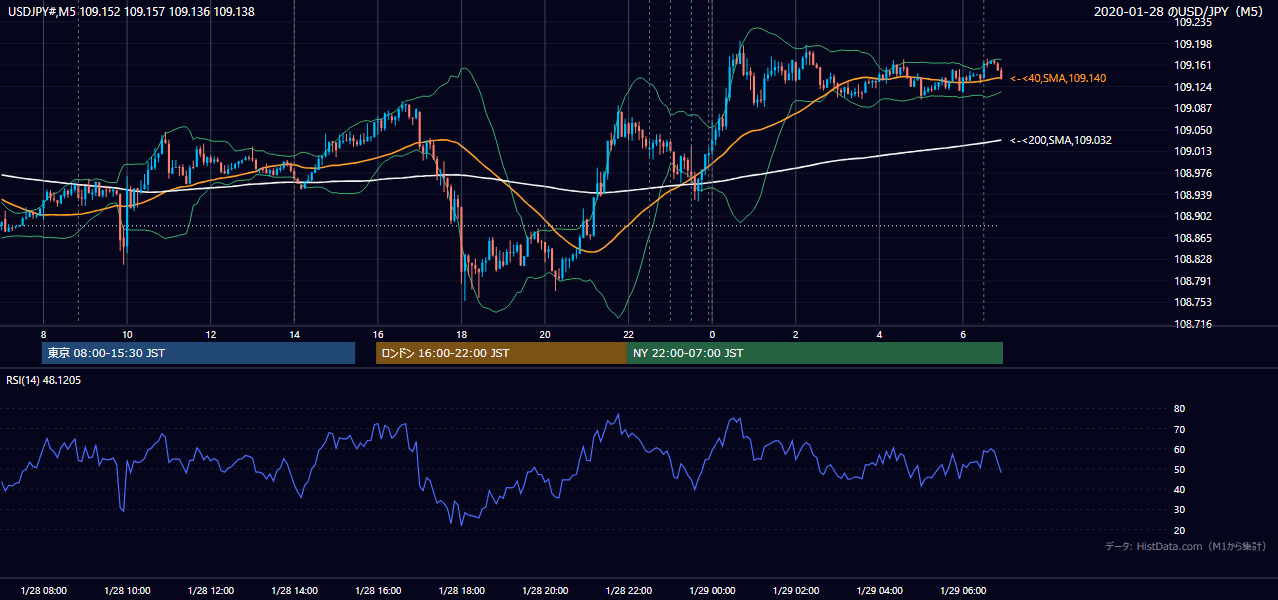Click the bottom date label 1/28 14:00
This screenshot has height=600, width=1278.
294,591
